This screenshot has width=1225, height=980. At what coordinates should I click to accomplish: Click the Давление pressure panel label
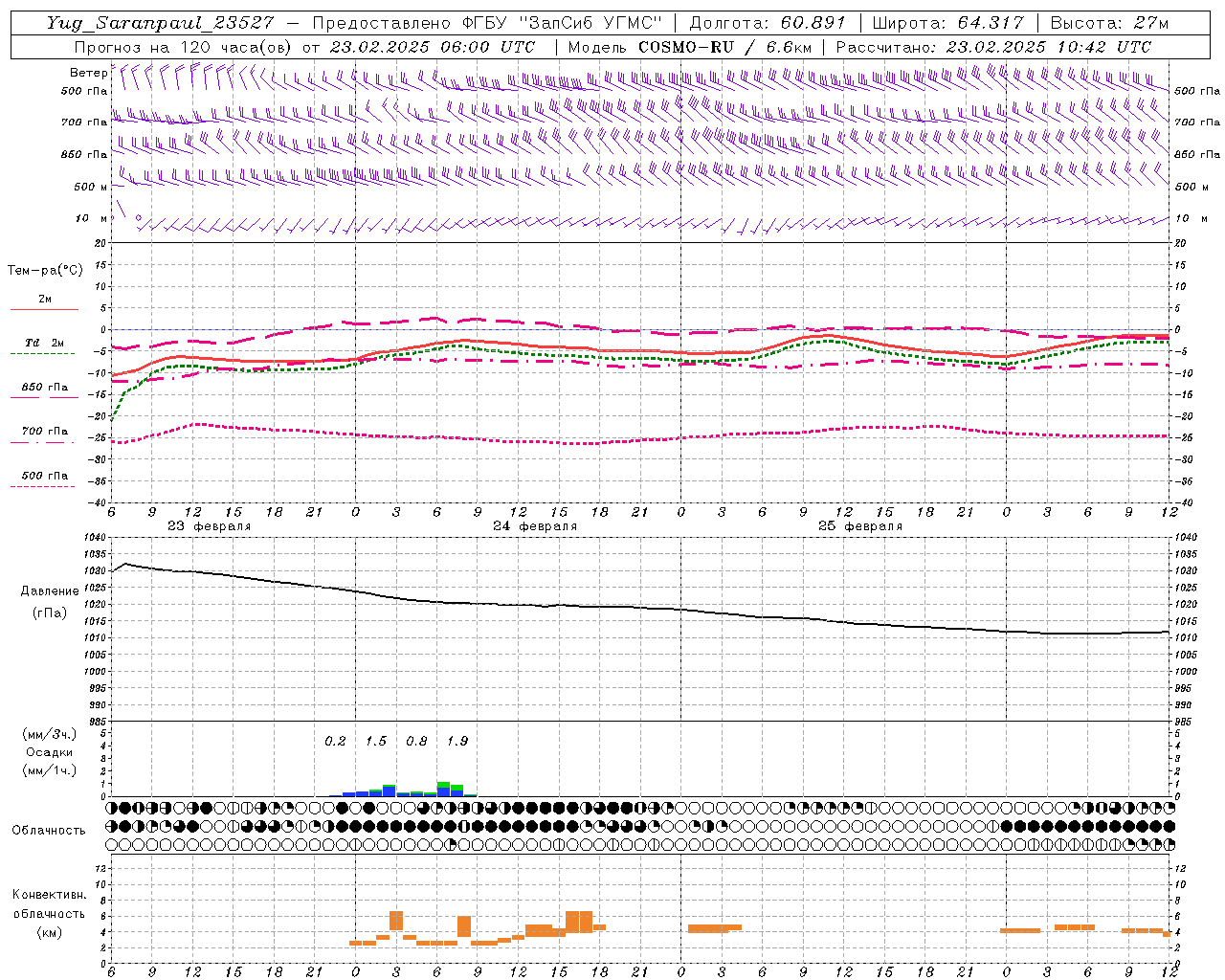point(50,591)
